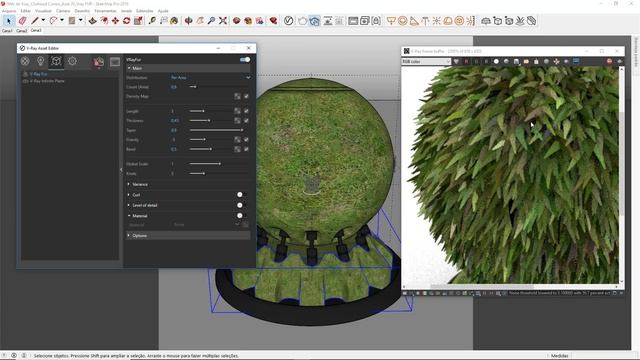The image size is (640, 360).
Task: Select the Scale tool
Action: tap(138, 20)
